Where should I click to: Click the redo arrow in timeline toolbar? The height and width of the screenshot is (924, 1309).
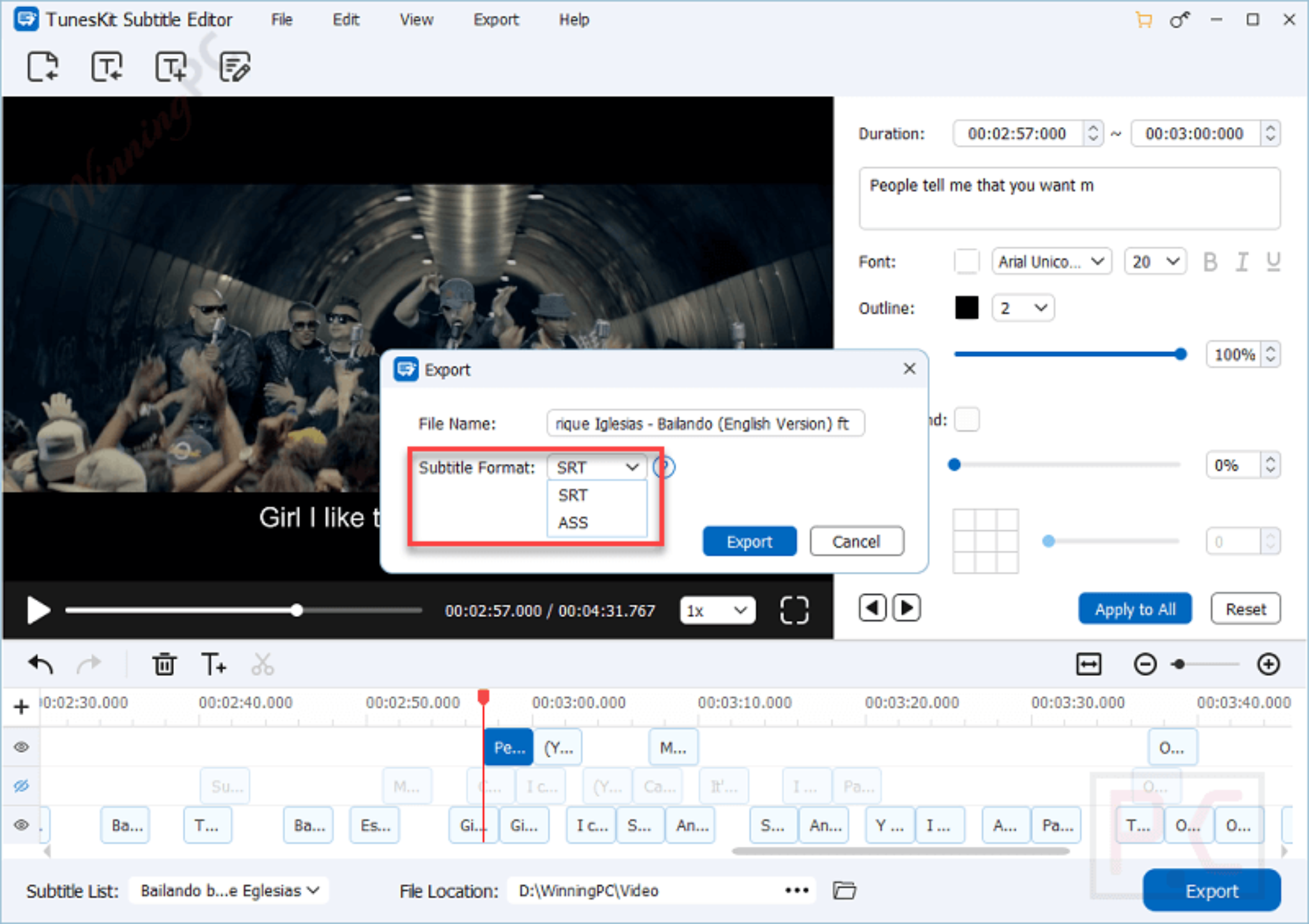(x=89, y=665)
